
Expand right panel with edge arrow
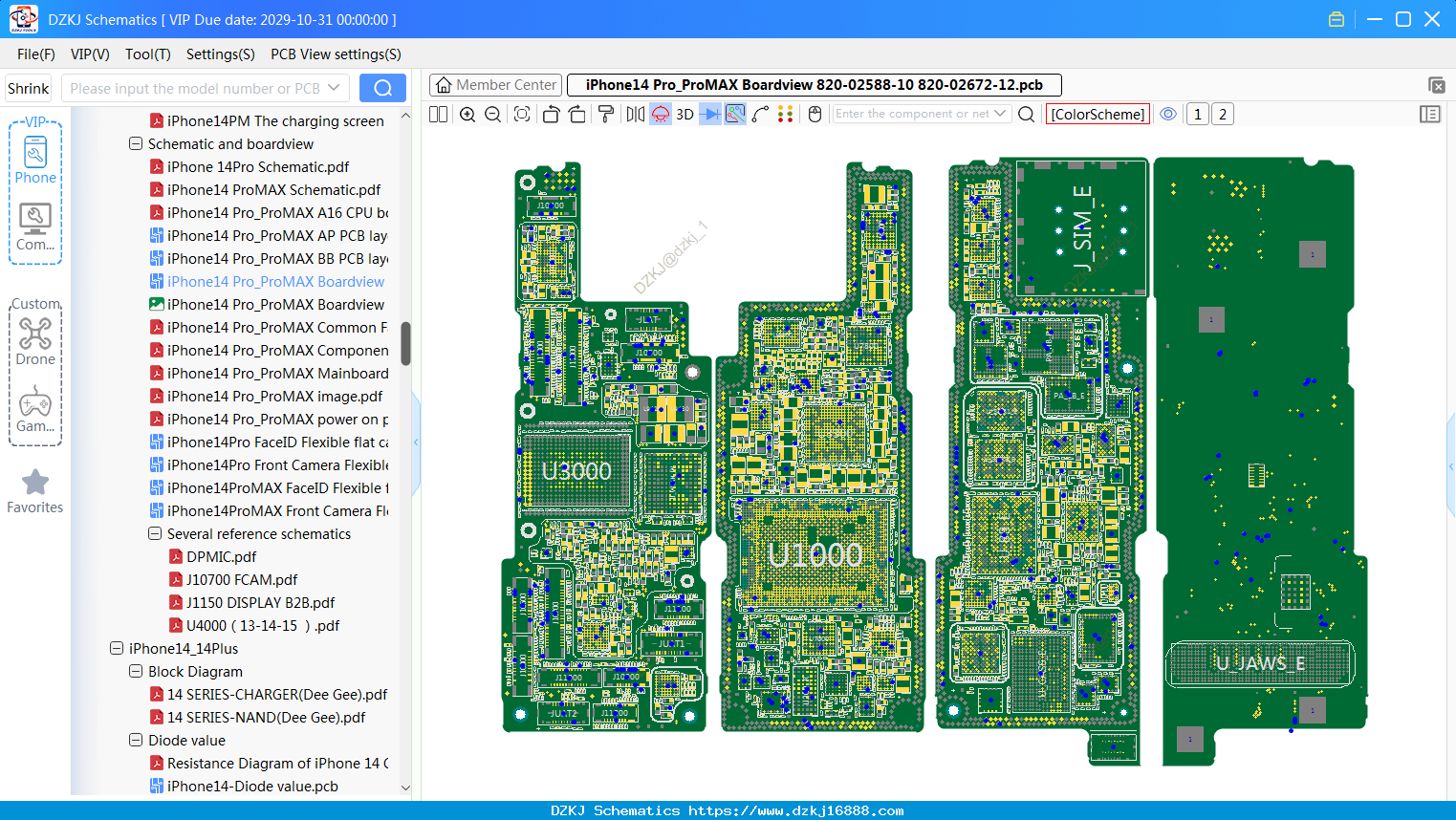click(x=1451, y=467)
